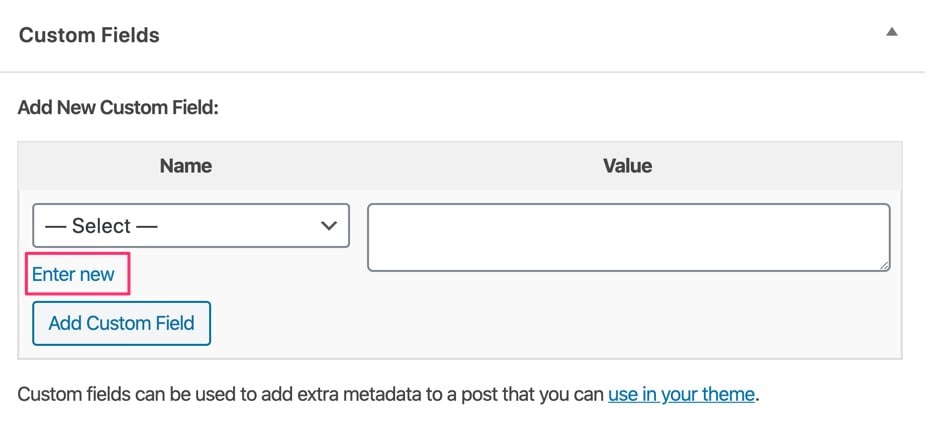Click the "— Select —" text in the dropdown

102,226
